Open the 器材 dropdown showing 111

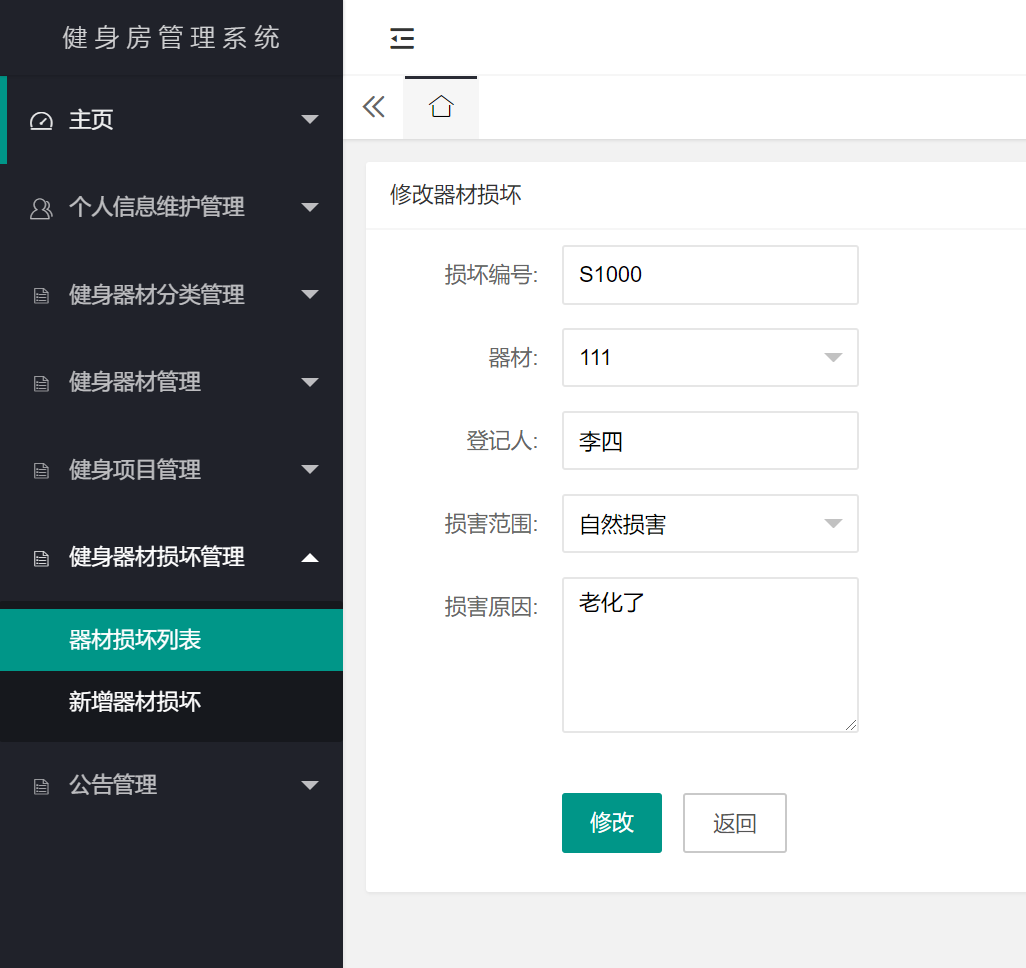(710, 358)
